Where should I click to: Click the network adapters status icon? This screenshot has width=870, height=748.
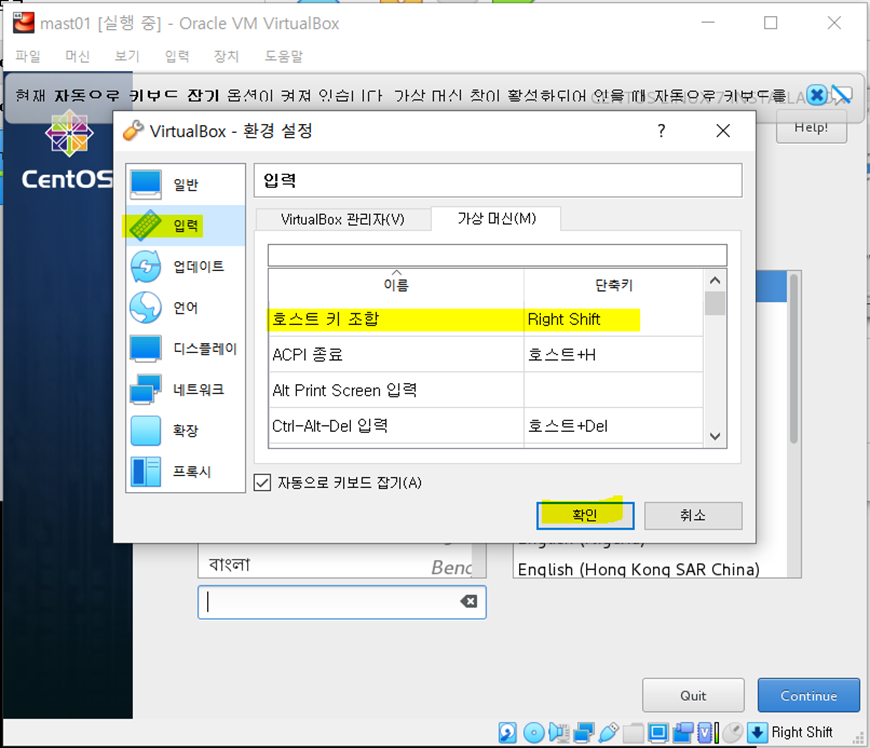[583, 732]
